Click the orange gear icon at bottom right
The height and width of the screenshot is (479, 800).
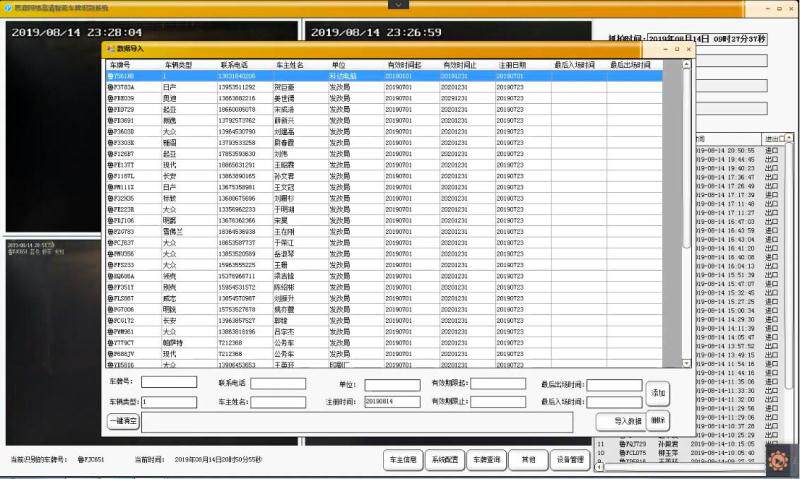click(x=778, y=461)
